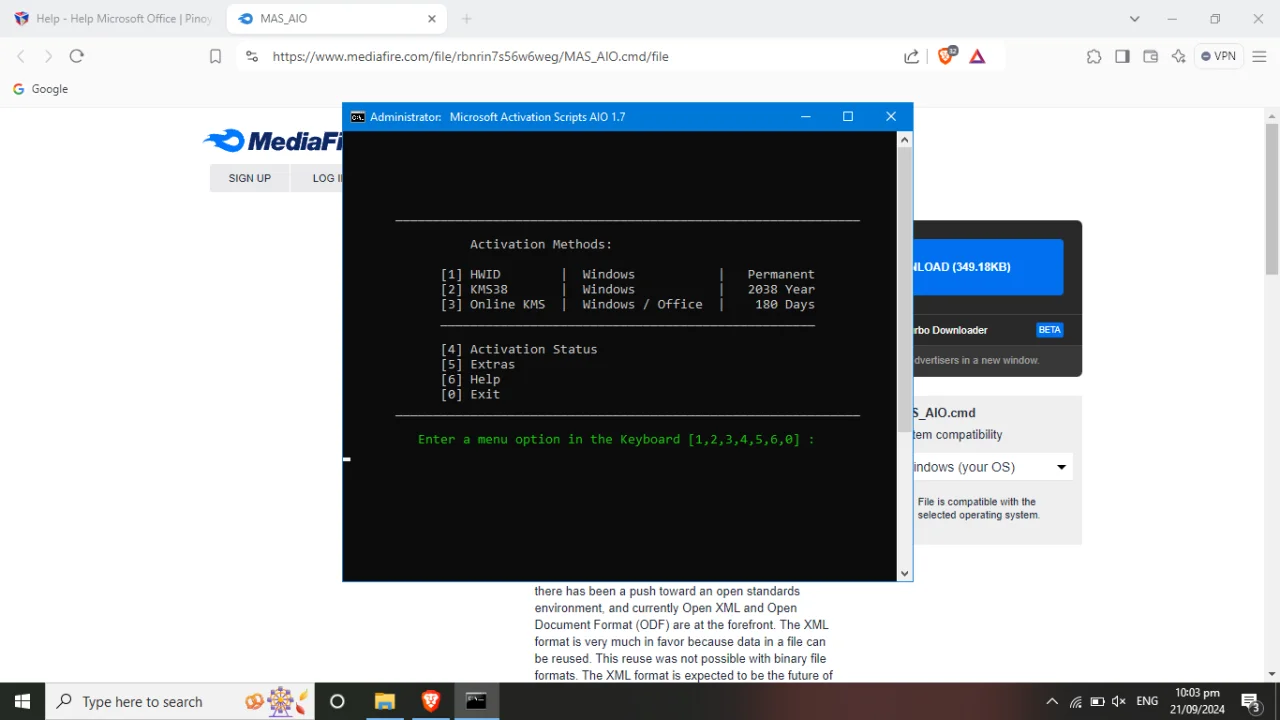Click the Brave Shields lion icon in address bar
The image size is (1280, 720).
point(945,56)
